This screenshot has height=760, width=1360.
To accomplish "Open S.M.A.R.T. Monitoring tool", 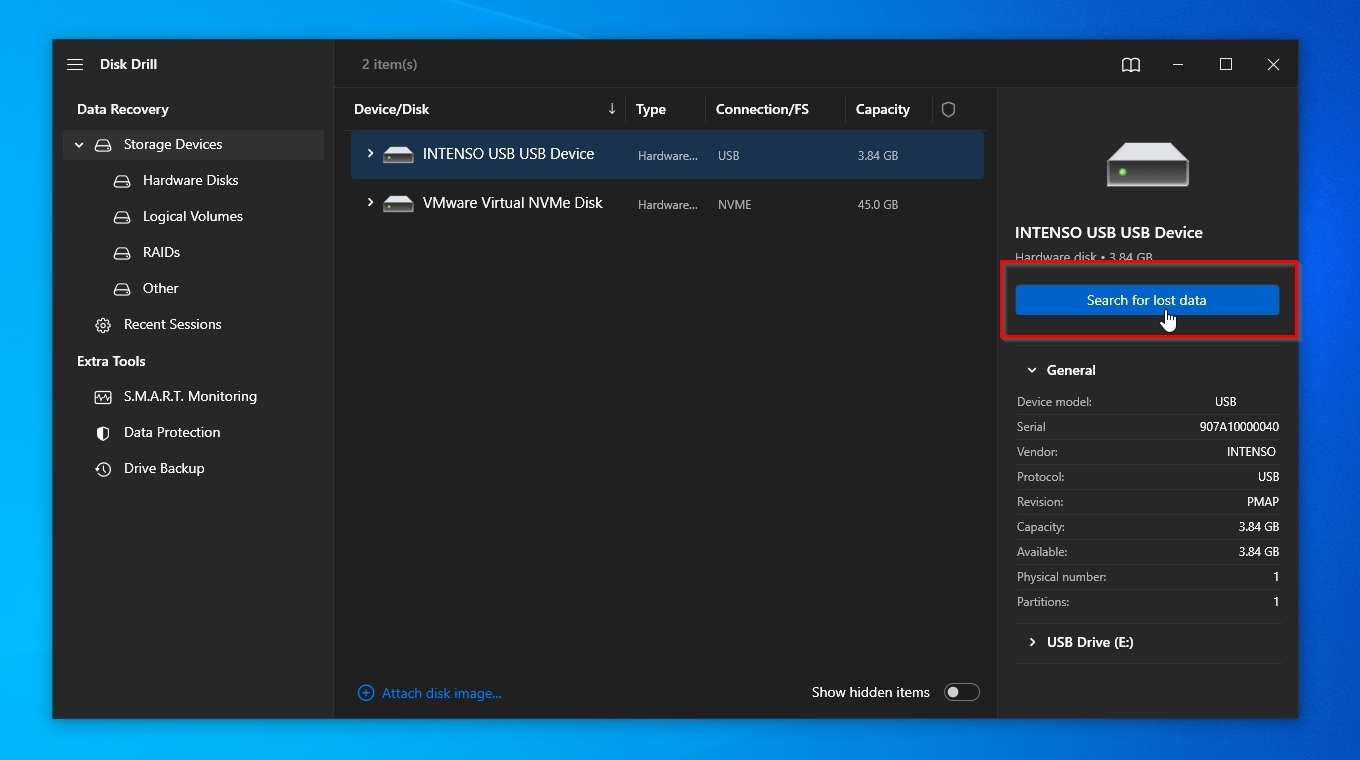I will tap(190, 396).
